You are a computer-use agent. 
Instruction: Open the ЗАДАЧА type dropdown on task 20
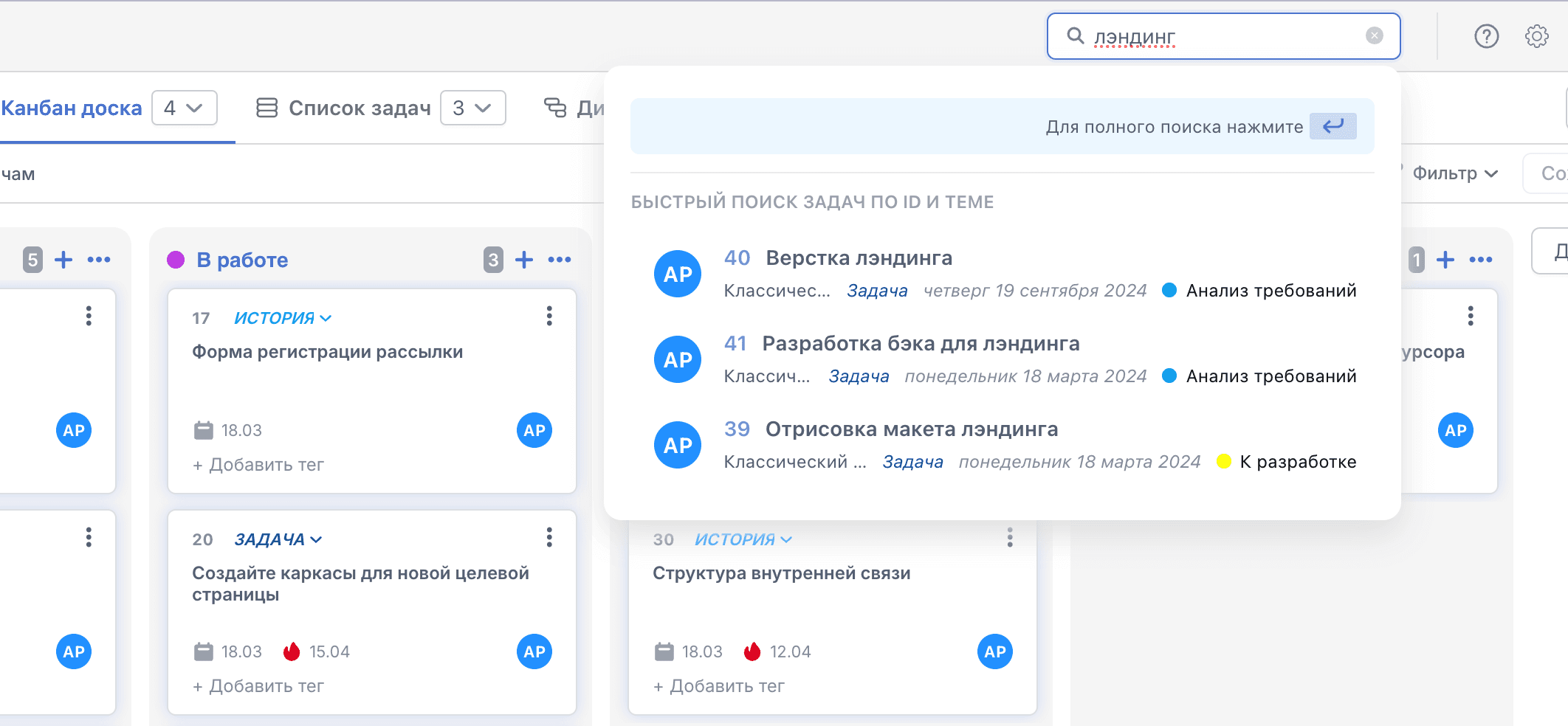(278, 539)
